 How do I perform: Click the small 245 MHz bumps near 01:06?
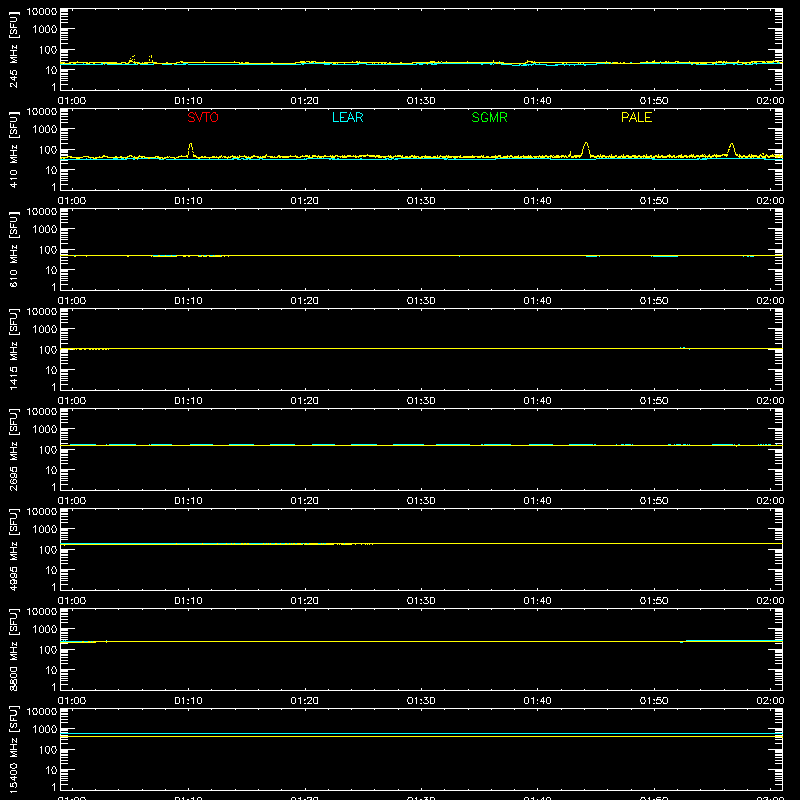(x=140, y=59)
